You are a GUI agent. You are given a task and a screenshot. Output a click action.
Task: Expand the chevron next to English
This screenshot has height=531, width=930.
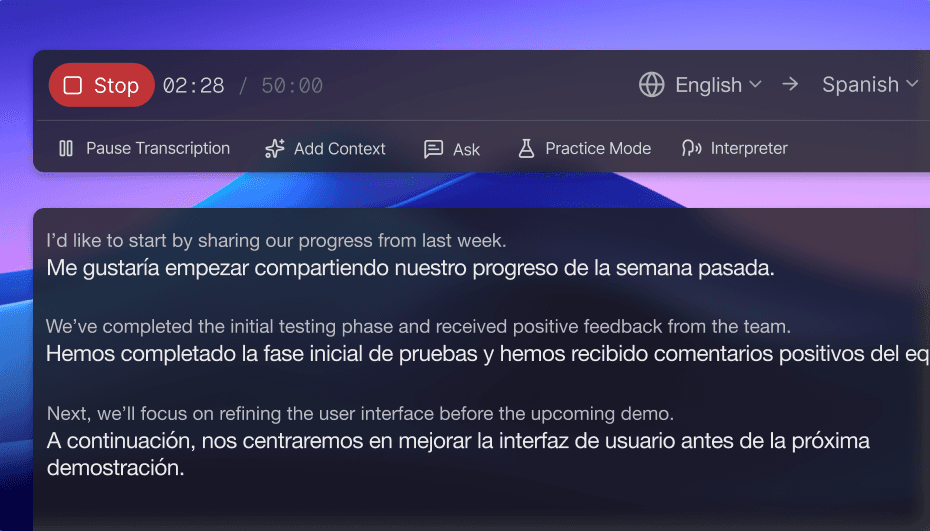coord(755,85)
